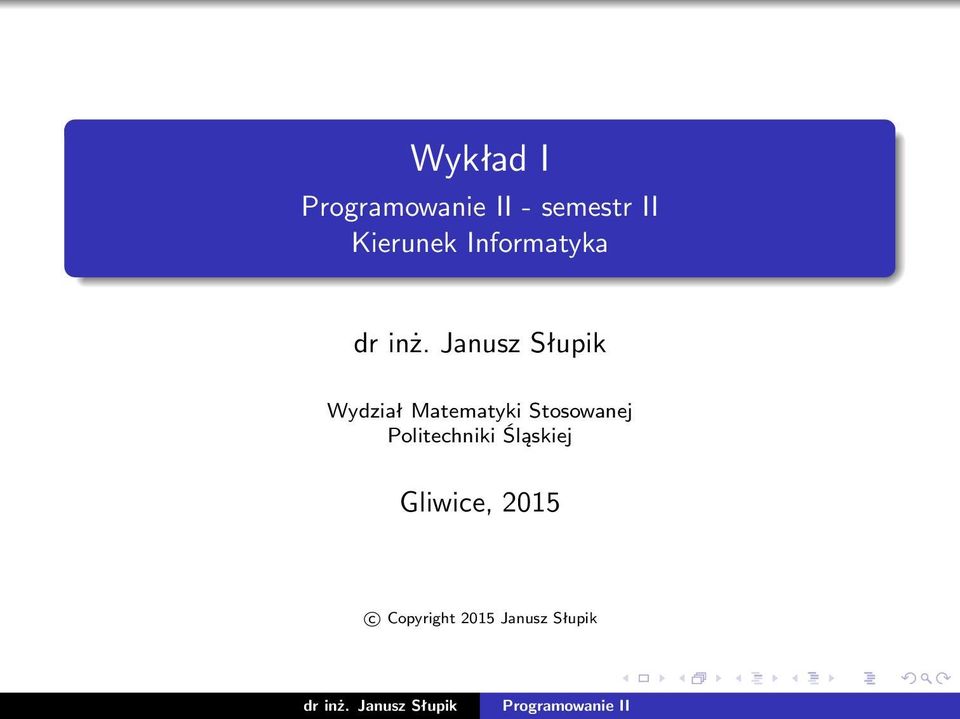Click the 'Programowanie II' footer title
The image size is (960, 719).
566,706
